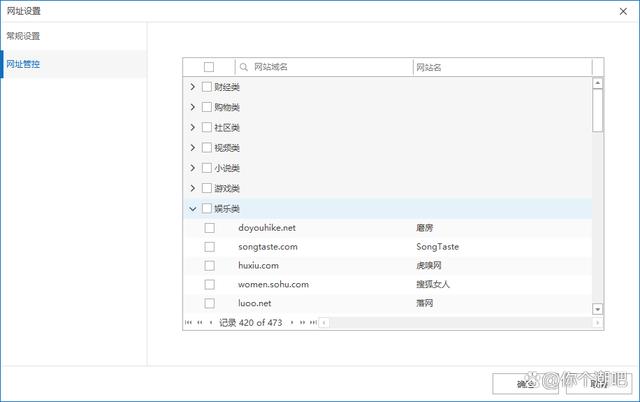Screen dimensions: 640x402
Task: Check the 视频类 category checkbox
Action: tap(207, 147)
